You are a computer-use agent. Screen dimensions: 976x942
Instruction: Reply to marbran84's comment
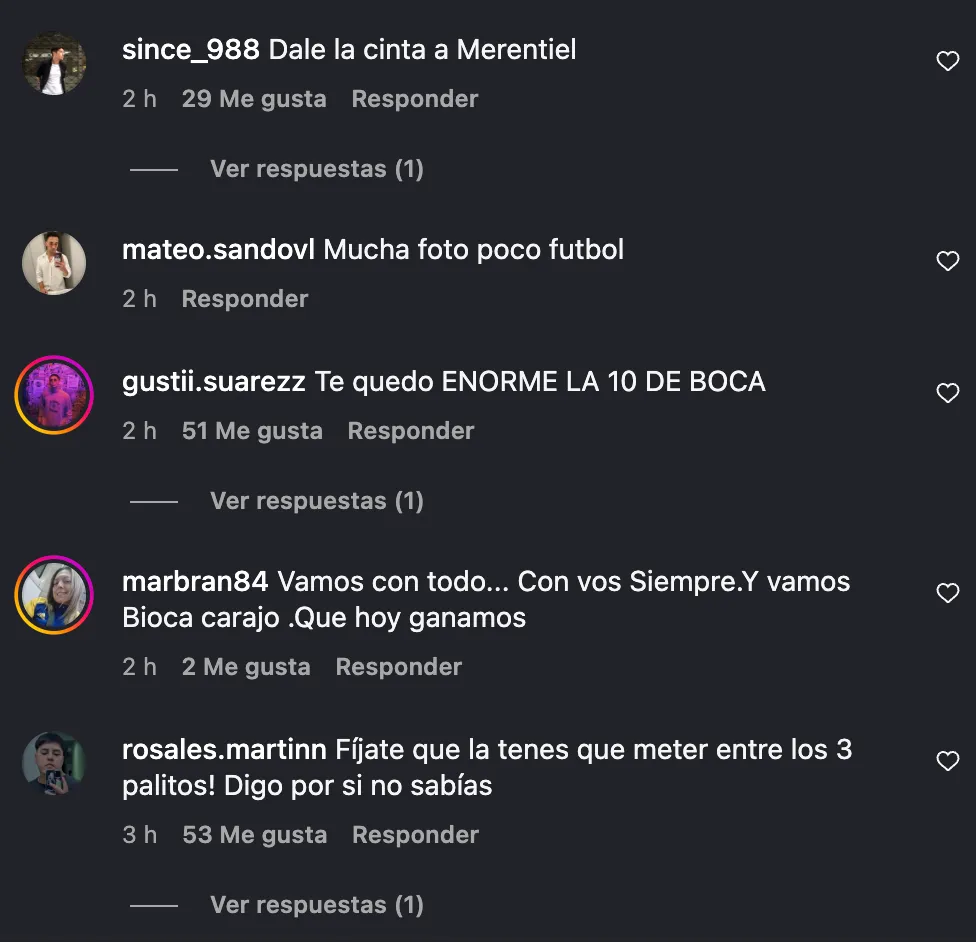click(x=398, y=667)
